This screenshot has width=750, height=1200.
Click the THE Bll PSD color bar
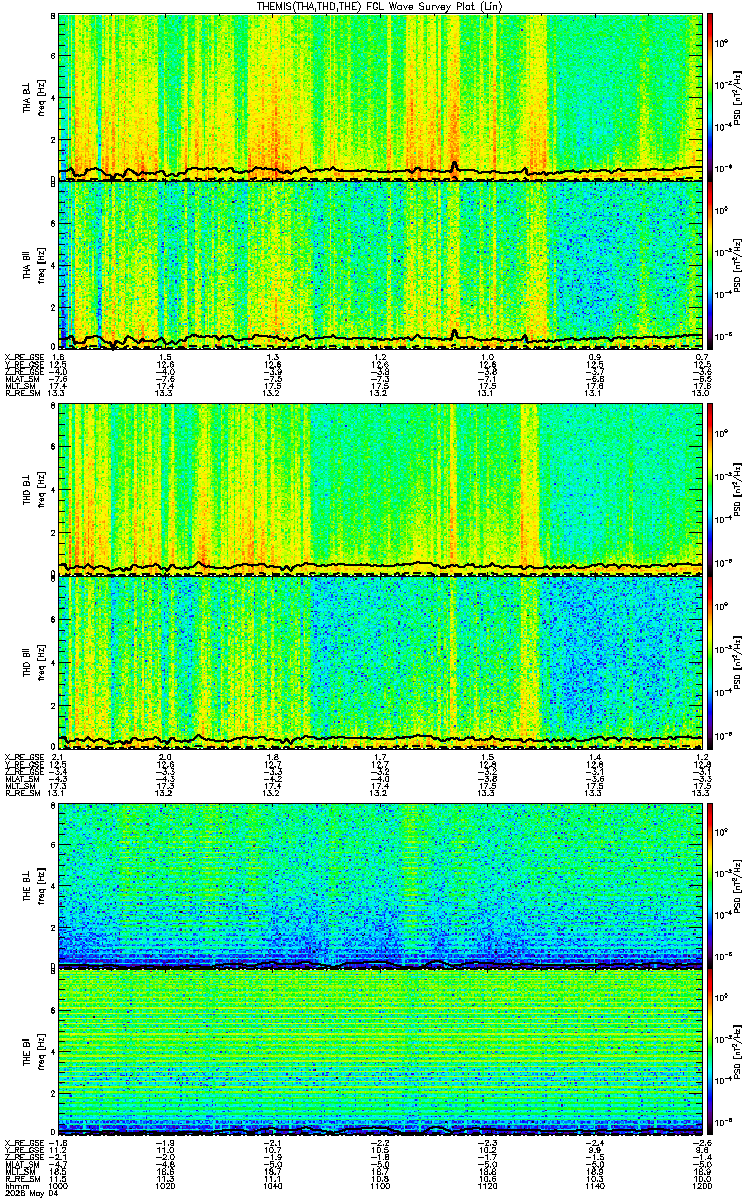point(710,1053)
